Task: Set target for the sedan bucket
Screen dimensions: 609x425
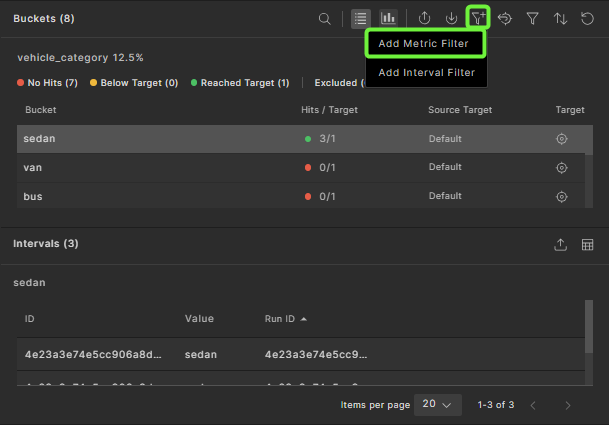Action: pyautogui.click(x=562, y=139)
